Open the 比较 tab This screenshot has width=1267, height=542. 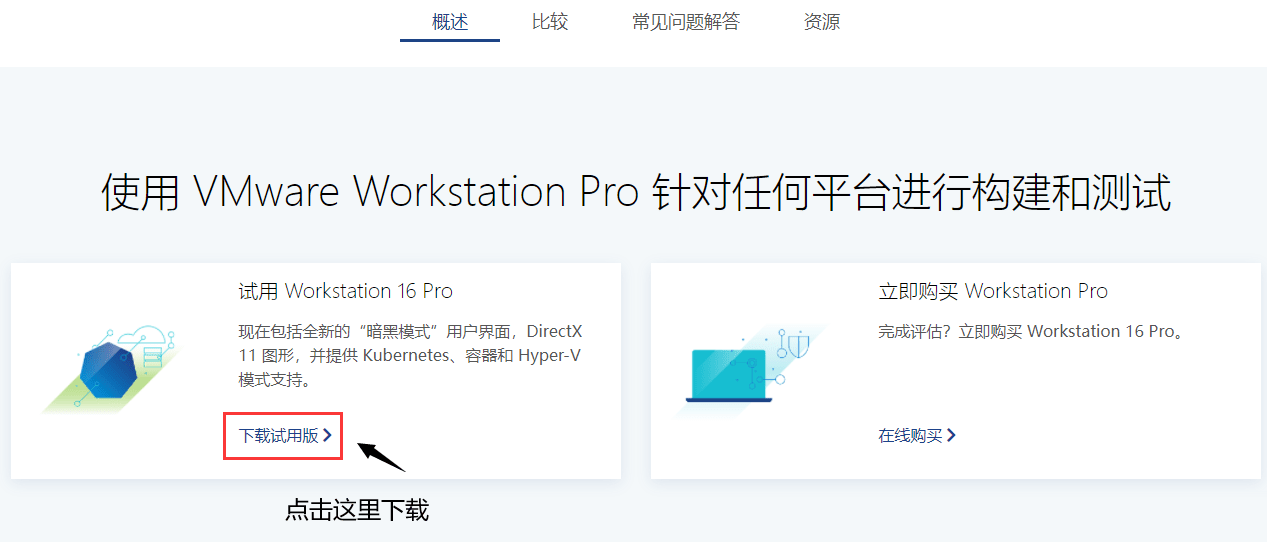550,22
